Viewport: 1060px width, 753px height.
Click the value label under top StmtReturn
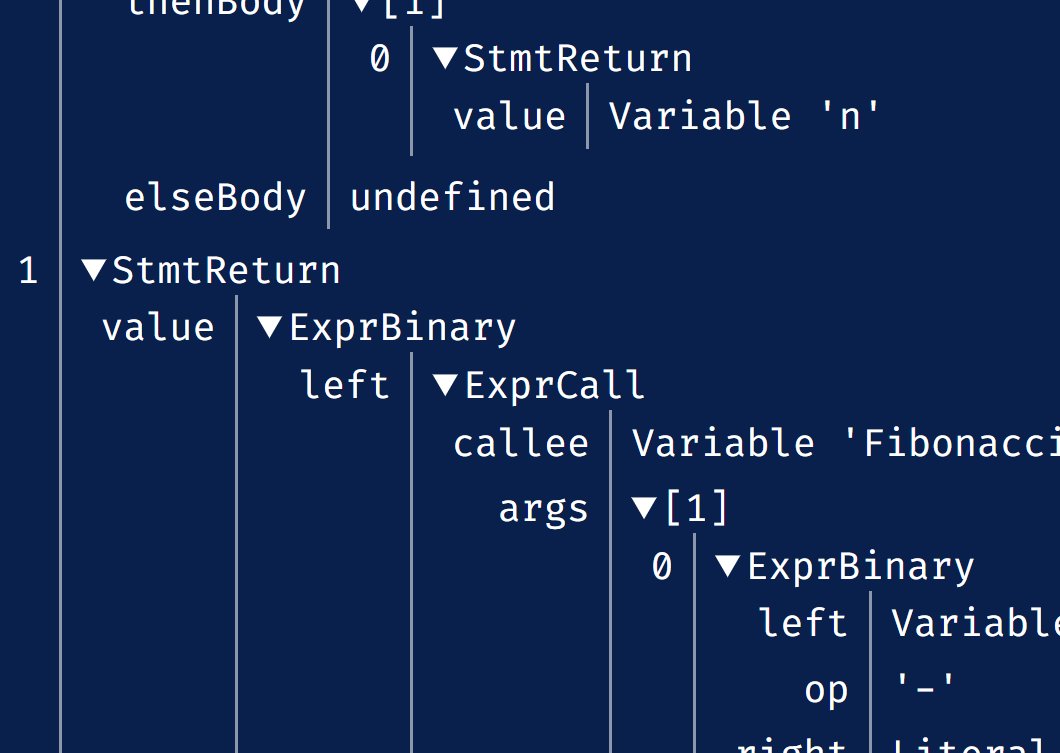(x=158, y=328)
